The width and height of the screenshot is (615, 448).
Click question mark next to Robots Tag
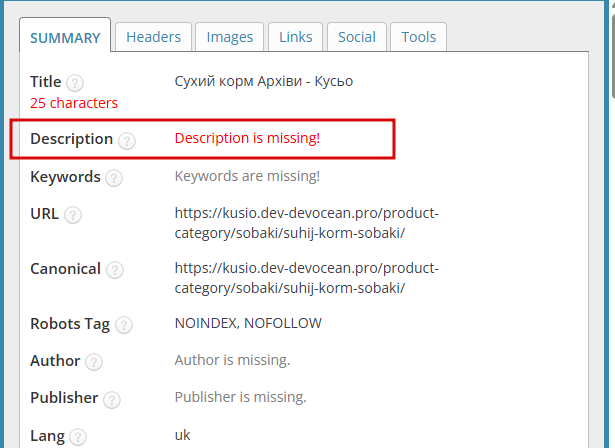coord(123,325)
